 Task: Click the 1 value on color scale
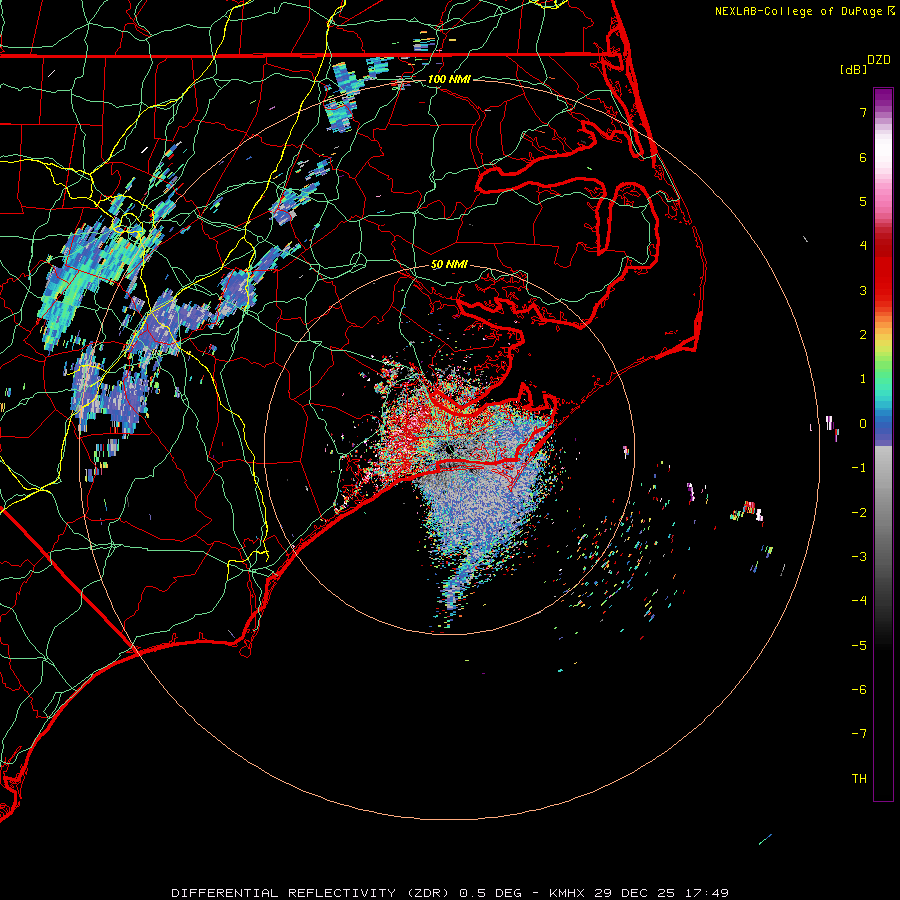(x=863, y=379)
